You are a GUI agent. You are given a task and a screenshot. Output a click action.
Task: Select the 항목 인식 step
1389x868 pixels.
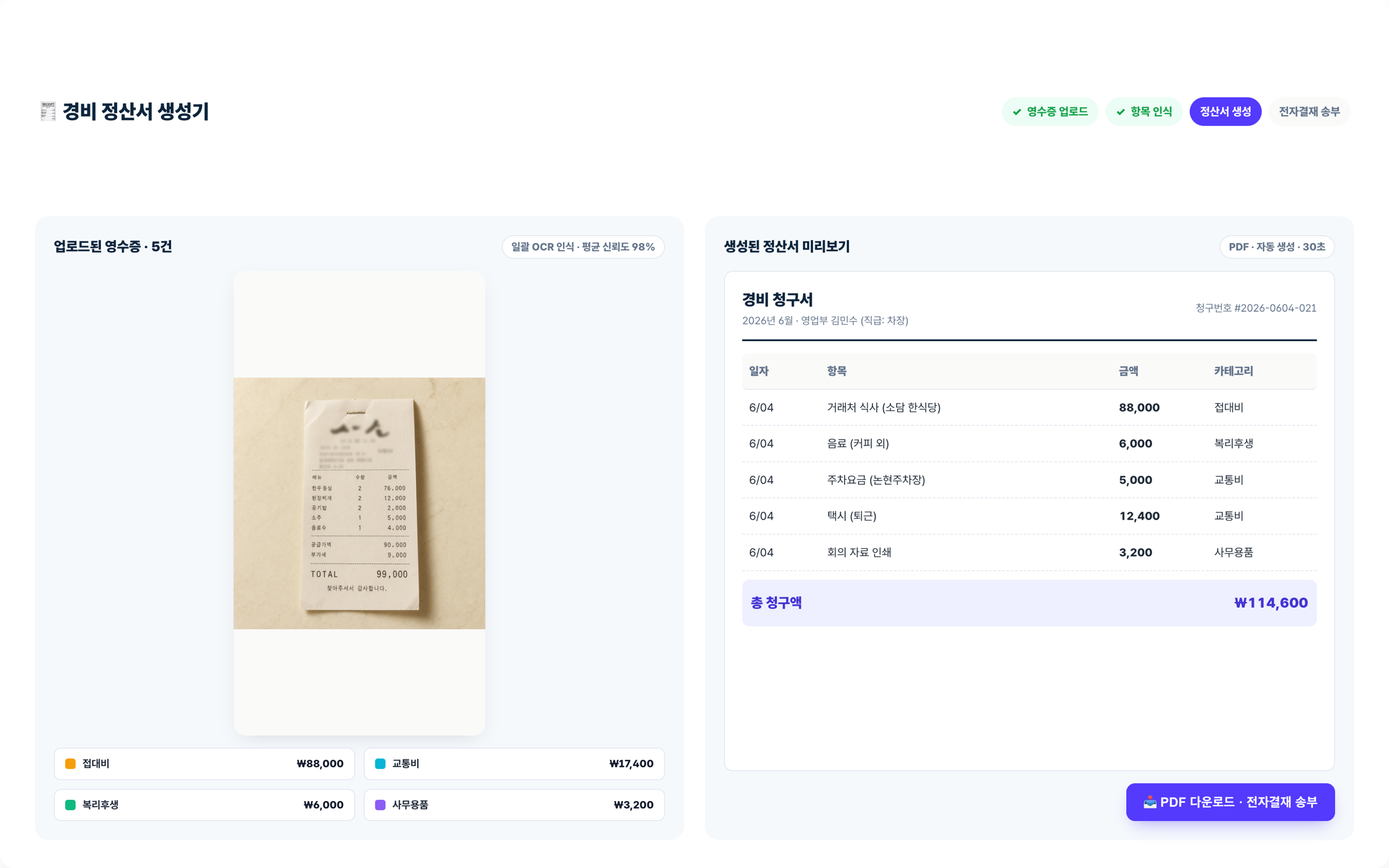[1144, 112]
